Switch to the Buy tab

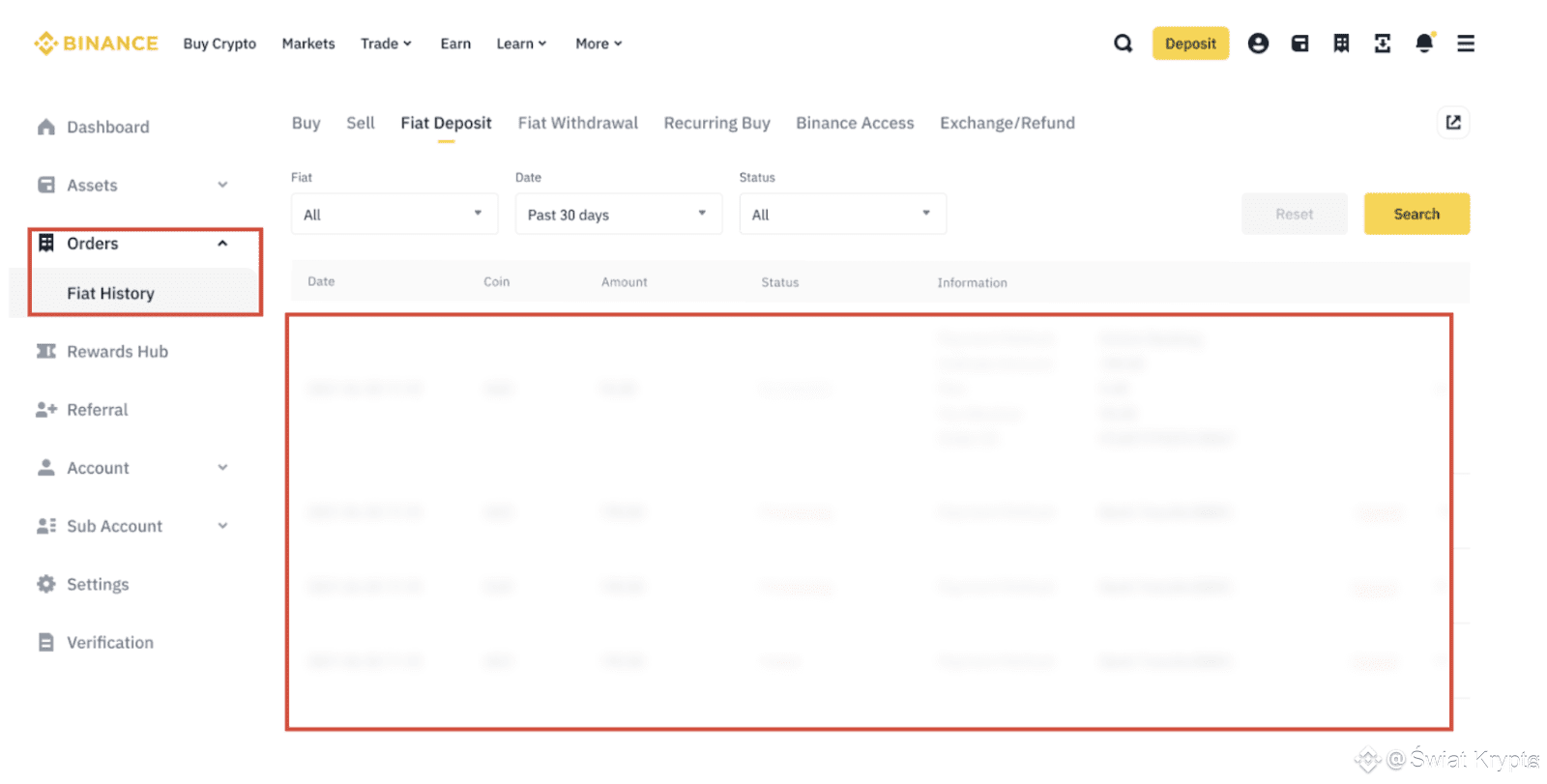point(306,123)
